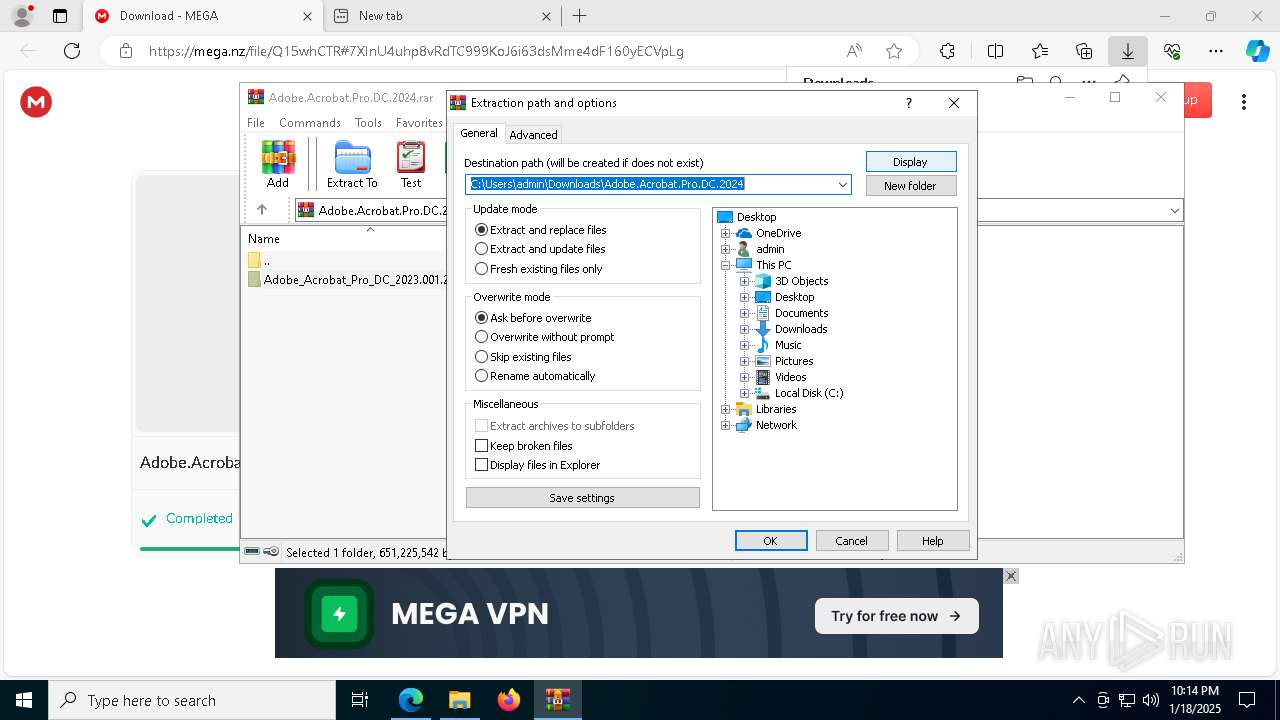Click the New folder button

(911, 186)
